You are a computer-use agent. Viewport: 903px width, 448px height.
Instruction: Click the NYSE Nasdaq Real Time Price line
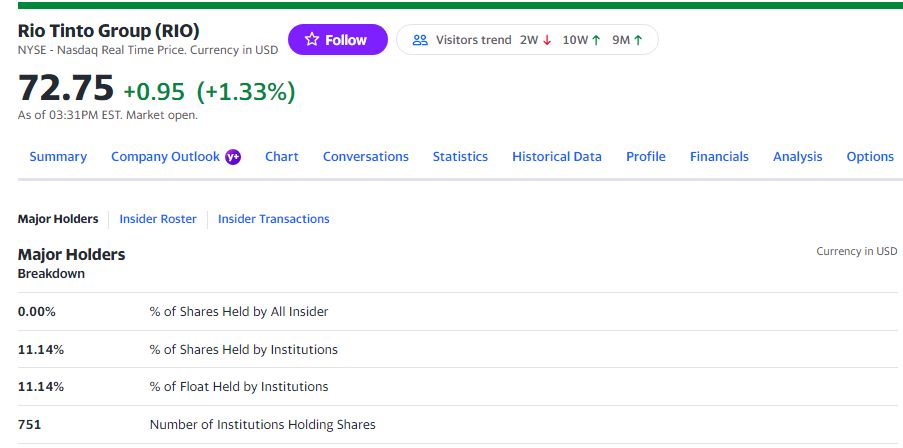click(148, 50)
